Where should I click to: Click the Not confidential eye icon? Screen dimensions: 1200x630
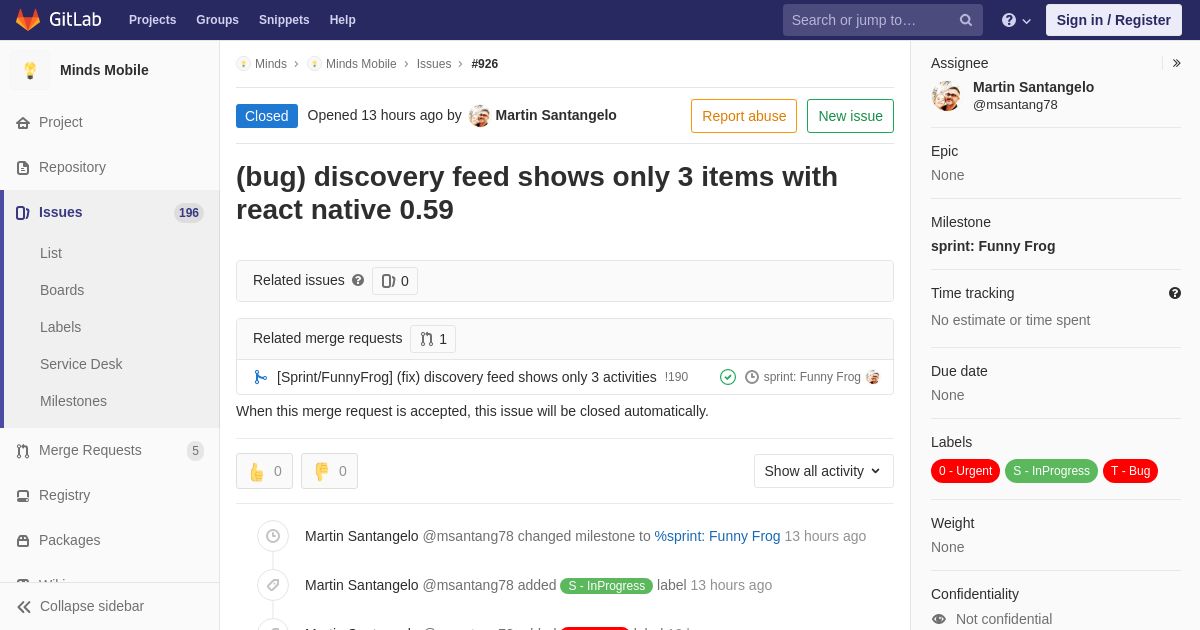(x=939, y=619)
